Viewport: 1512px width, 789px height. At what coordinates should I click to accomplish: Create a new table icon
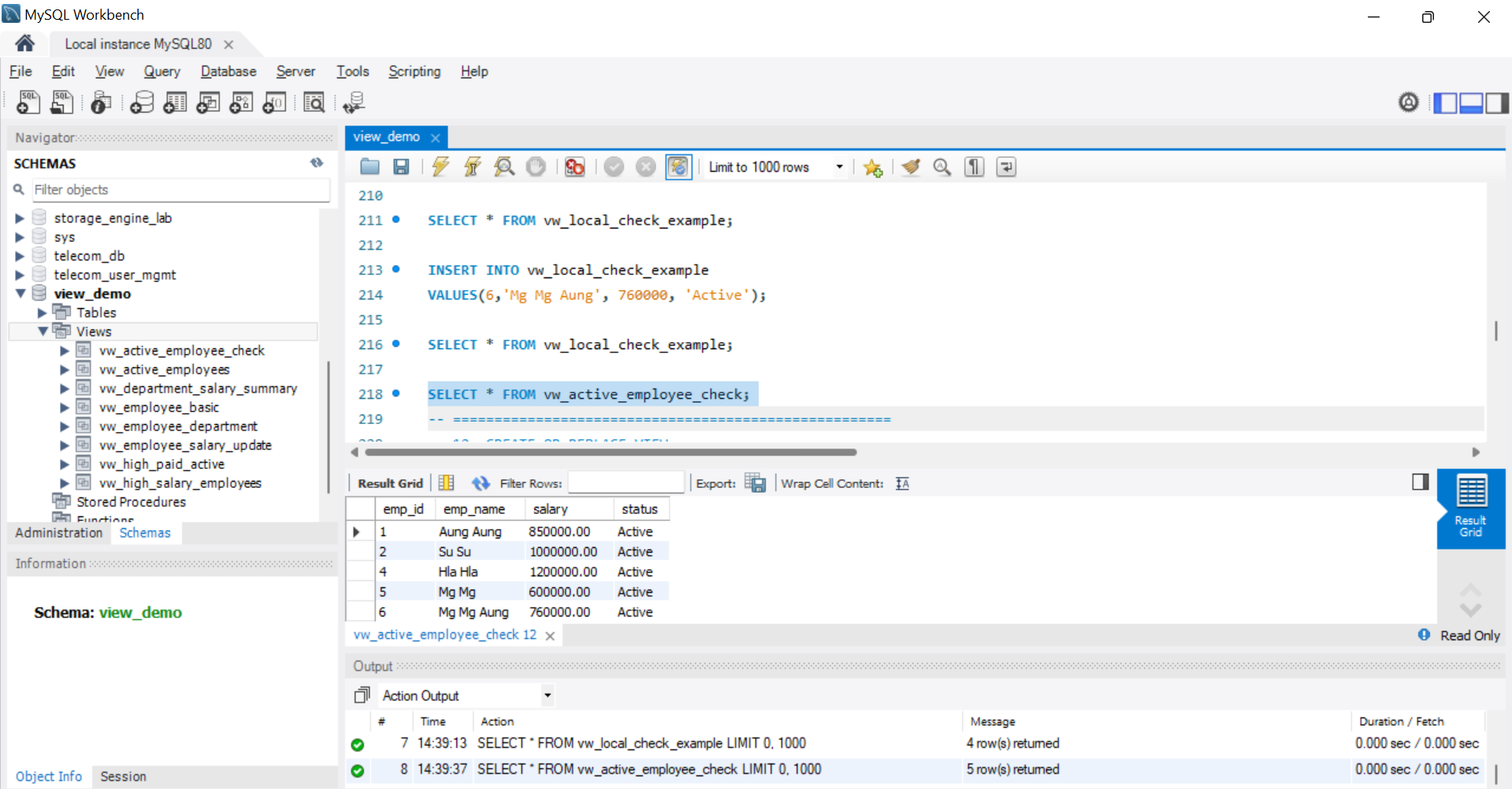click(175, 102)
